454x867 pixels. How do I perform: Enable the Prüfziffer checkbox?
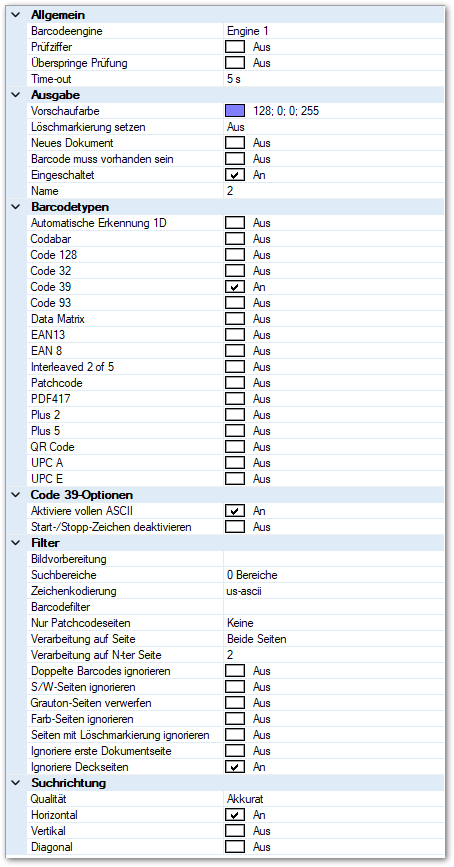point(235,47)
